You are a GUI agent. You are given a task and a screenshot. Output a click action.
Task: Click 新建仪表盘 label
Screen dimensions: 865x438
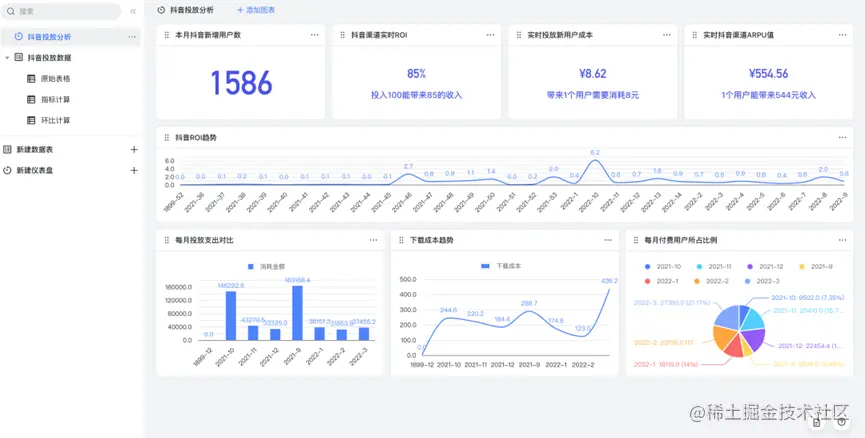click(x=35, y=170)
